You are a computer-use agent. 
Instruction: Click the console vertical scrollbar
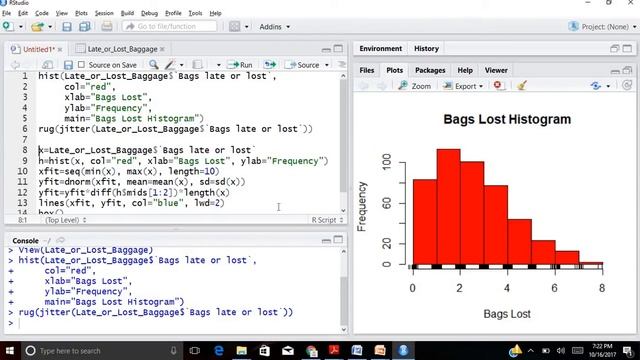click(343, 290)
